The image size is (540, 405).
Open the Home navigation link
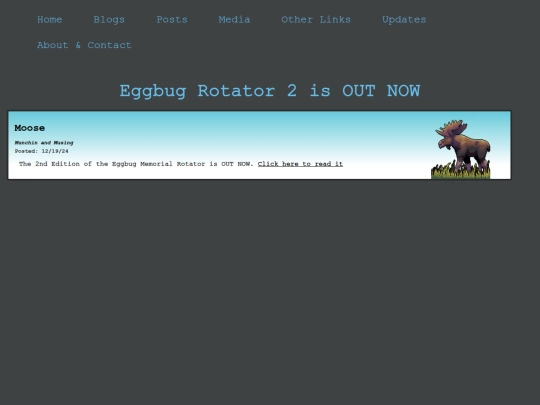(50, 20)
